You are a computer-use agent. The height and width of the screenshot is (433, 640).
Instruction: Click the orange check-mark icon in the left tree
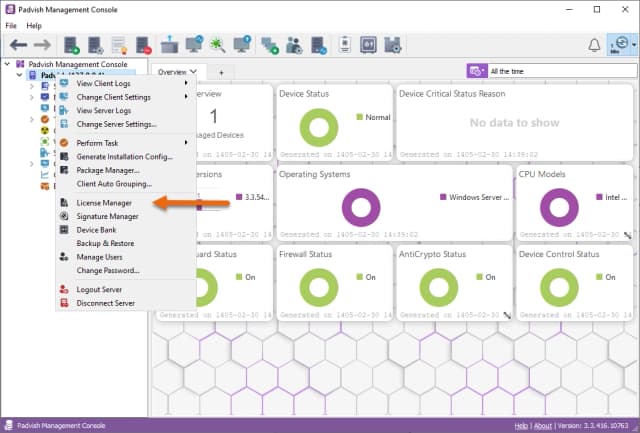44,119
